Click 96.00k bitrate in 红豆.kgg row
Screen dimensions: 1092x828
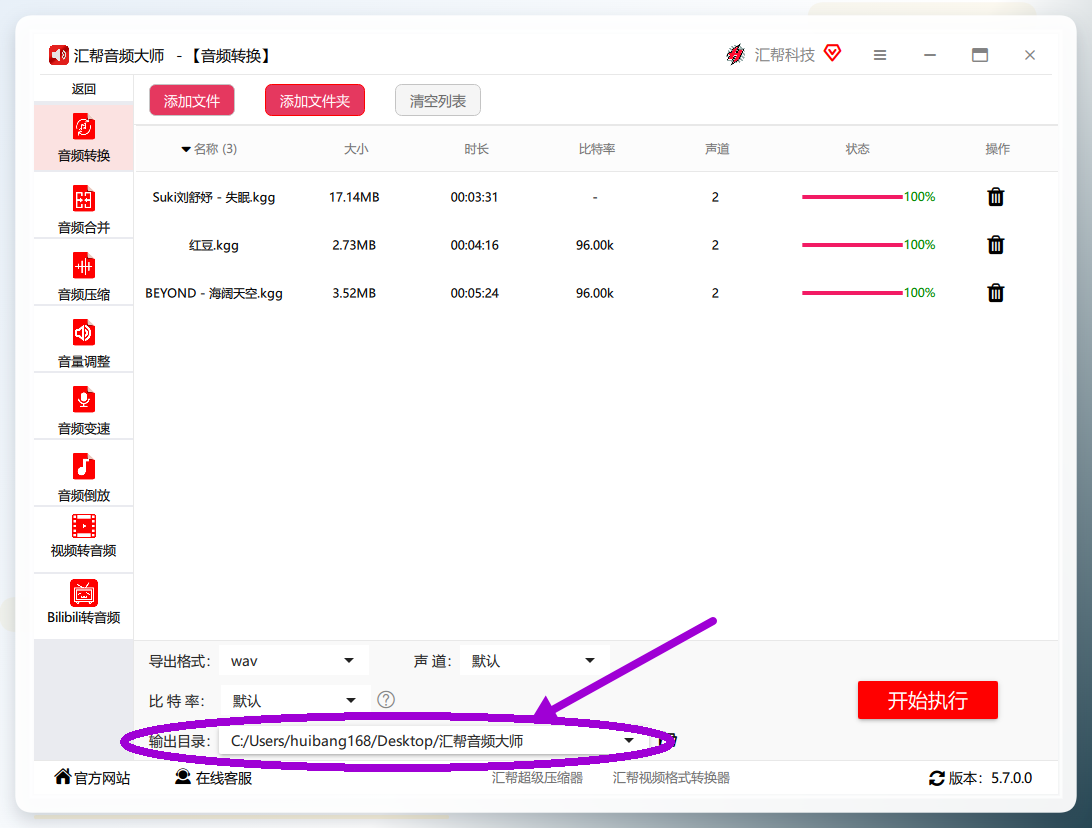point(595,245)
